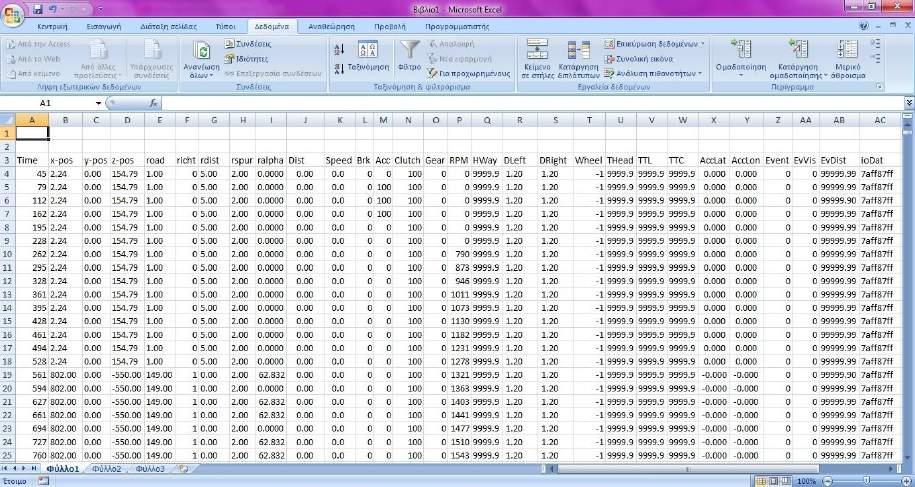The image size is (915, 487).
Task: Open Ανάλυση πιθανοτήτων what-if menu
Action: (x=653, y=74)
